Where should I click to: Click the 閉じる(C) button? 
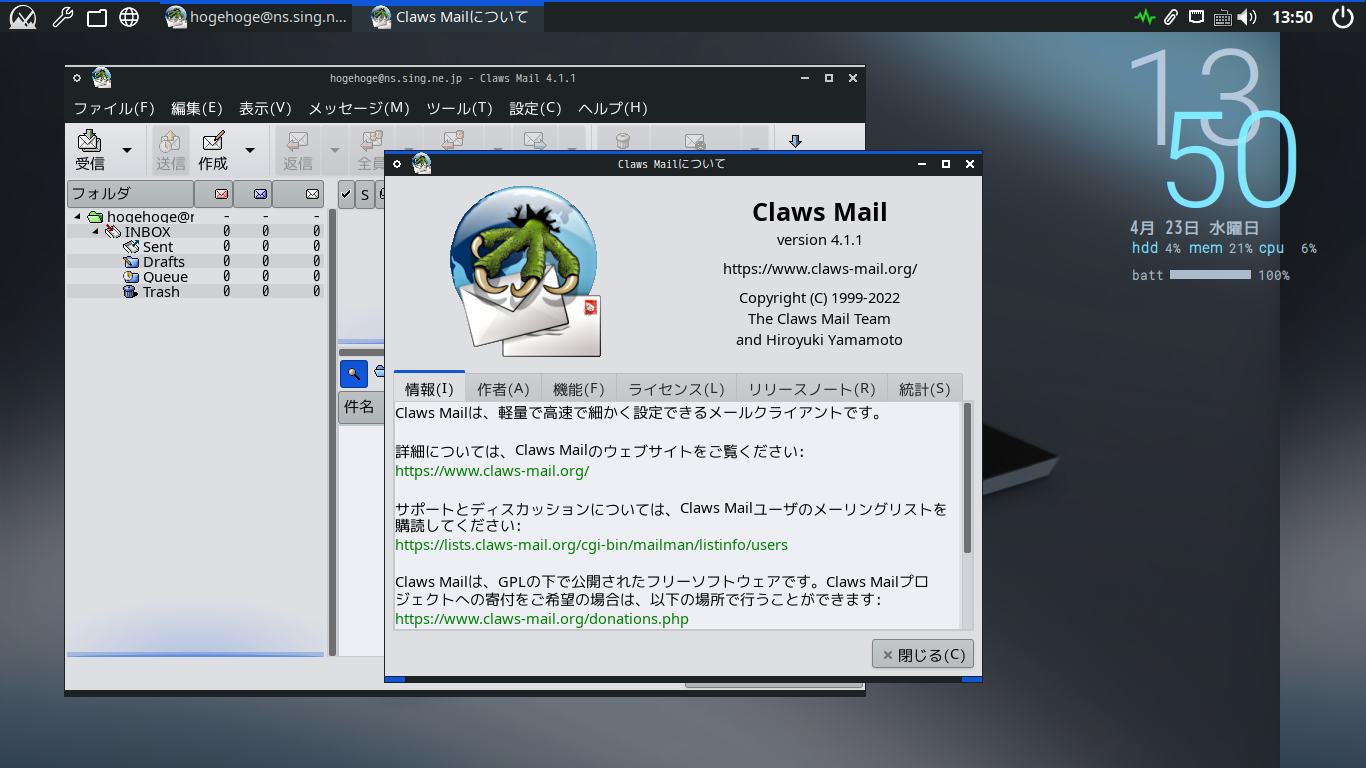click(x=923, y=655)
